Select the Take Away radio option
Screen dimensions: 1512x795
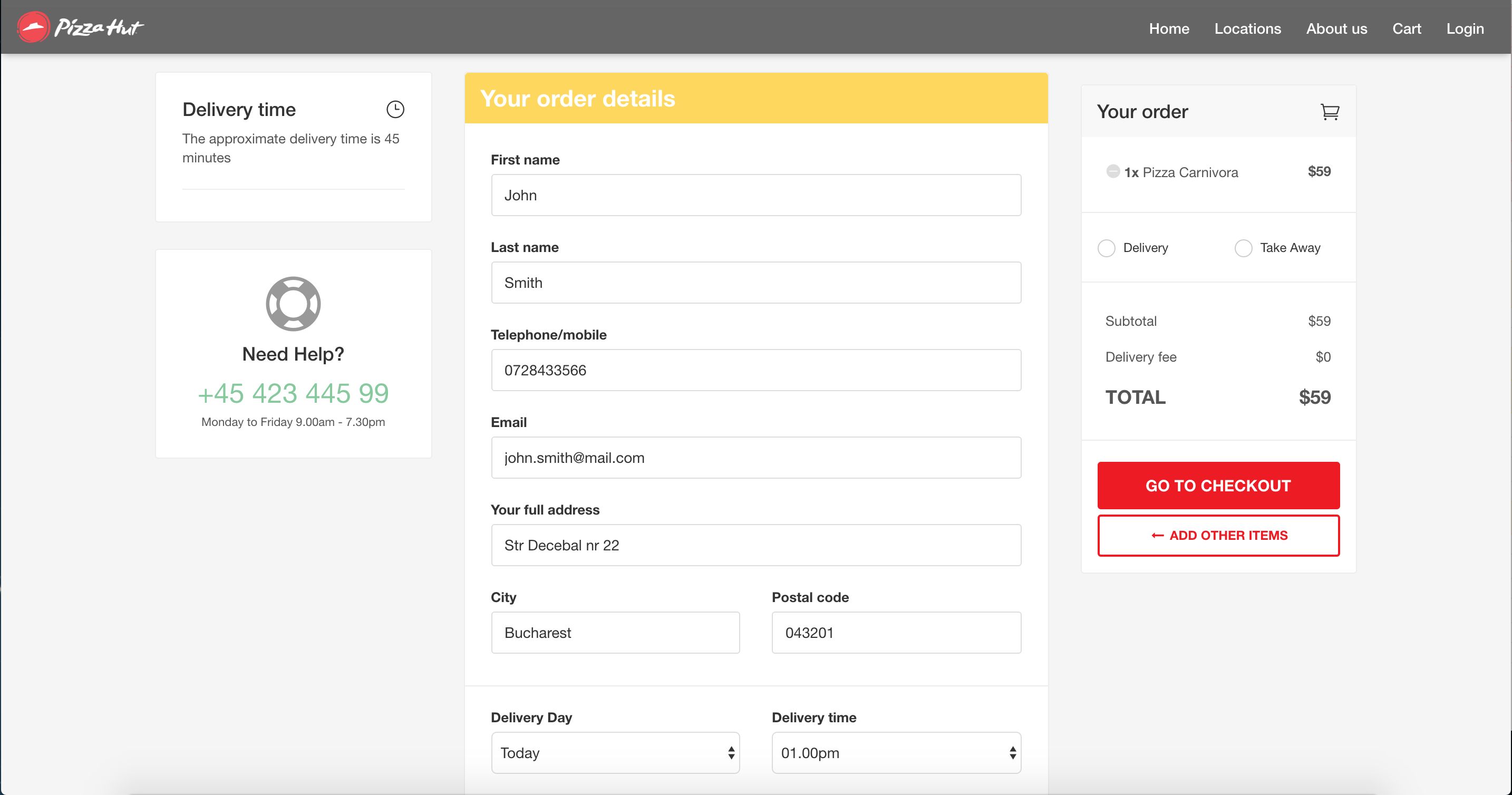click(1243, 248)
